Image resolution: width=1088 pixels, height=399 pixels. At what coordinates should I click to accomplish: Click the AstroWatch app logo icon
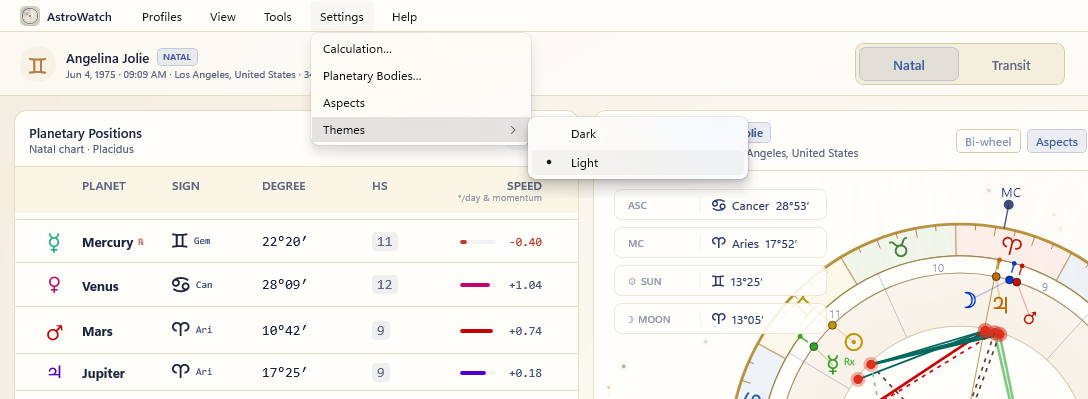pyautogui.click(x=30, y=17)
